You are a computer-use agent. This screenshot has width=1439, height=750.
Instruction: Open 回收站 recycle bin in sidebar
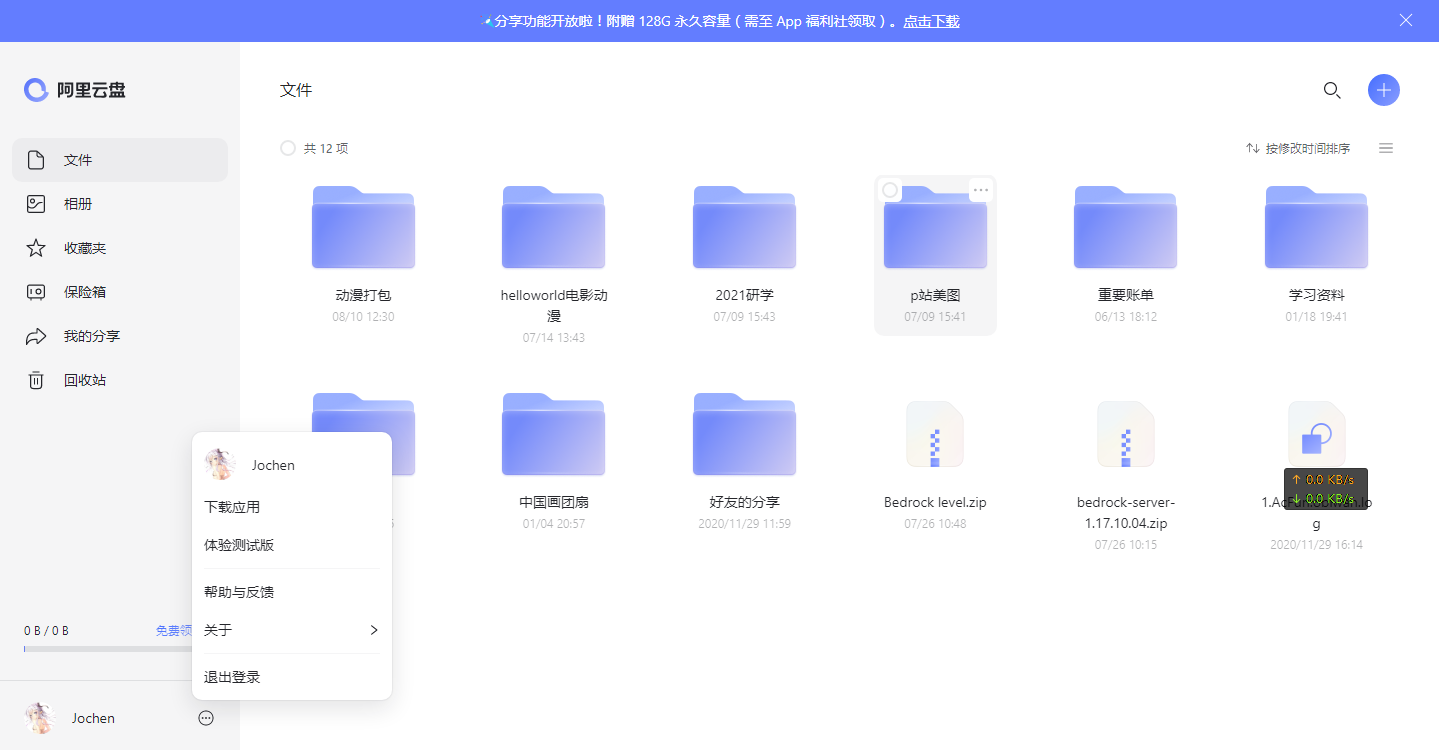[84, 380]
